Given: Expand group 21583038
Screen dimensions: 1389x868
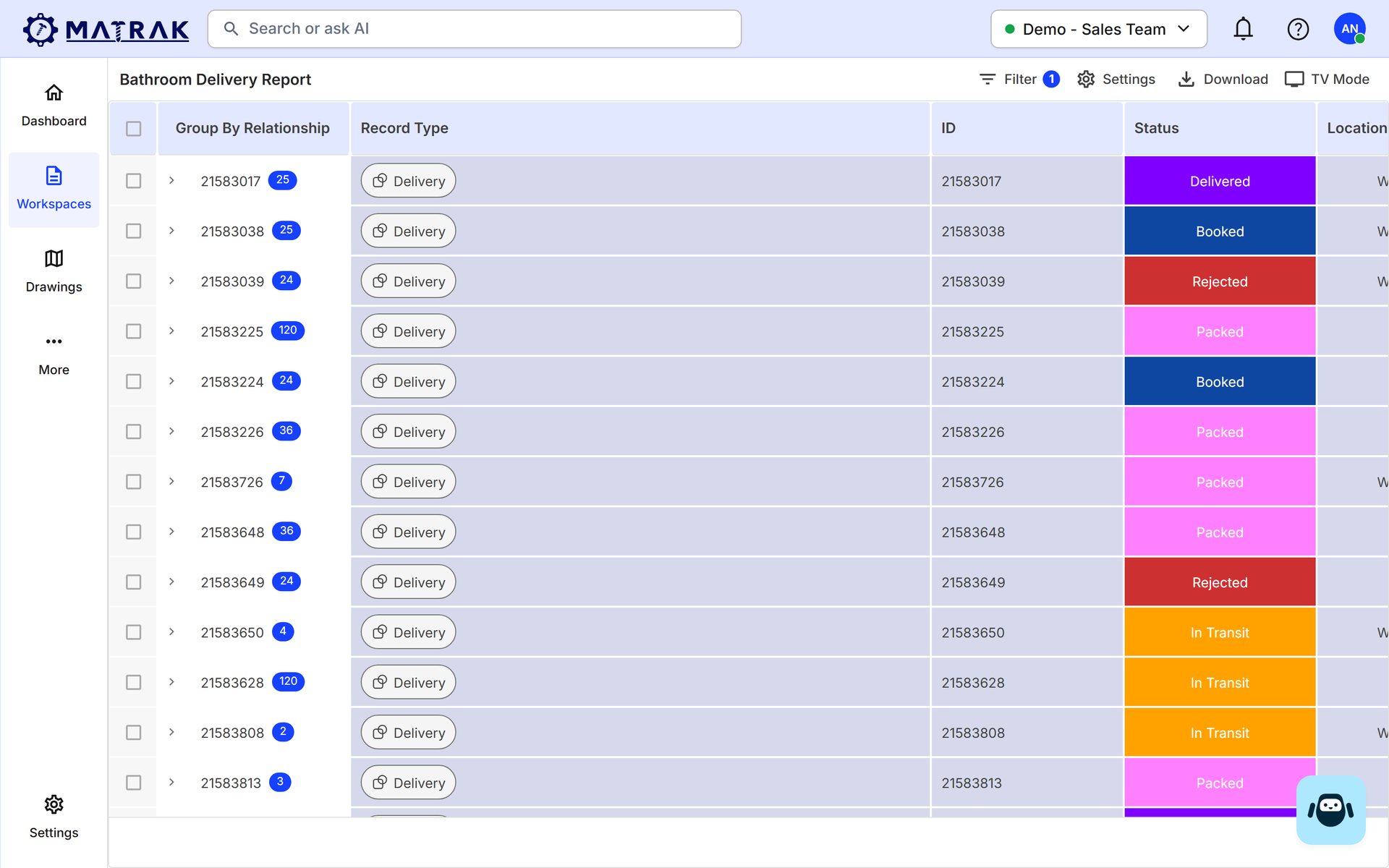Looking at the screenshot, I should click(x=171, y=231).
